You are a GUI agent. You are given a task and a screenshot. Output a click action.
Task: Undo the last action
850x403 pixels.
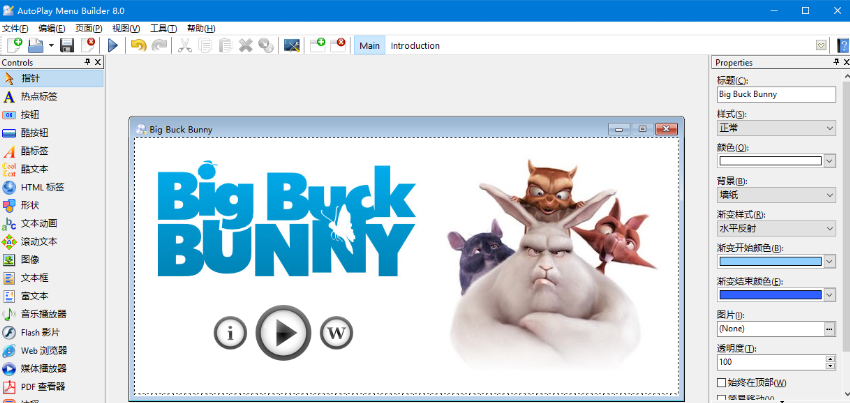pyautogui.click(x=139, y=46)
